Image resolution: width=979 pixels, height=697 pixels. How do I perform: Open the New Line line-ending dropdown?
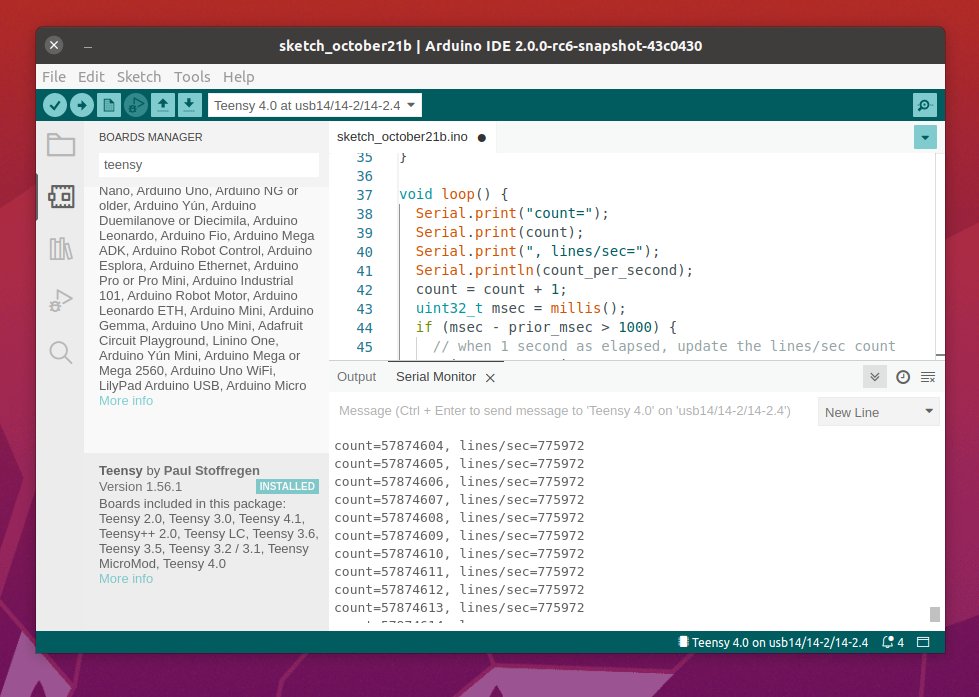pyautogui.click(x=878, y=412)
